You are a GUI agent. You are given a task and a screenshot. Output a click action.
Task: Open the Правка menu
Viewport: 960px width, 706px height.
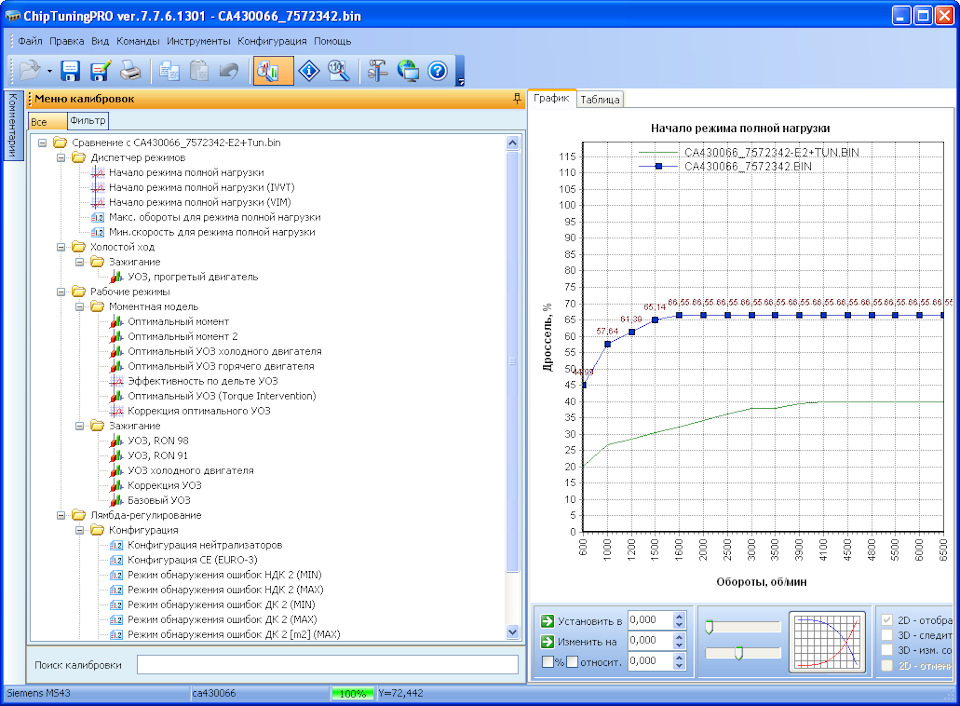[x=67, y=41]
